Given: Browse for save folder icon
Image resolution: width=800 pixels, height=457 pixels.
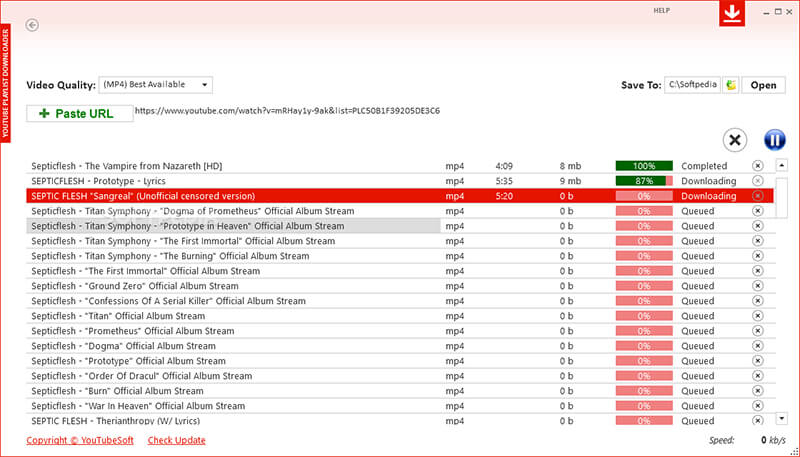Looking at the screenshot, I should pyautogui.click(x=731, y=85).
